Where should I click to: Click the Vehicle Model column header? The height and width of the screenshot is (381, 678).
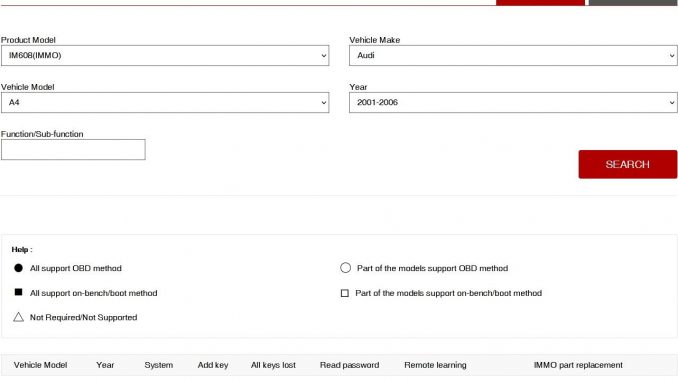(x=40, y=365)
